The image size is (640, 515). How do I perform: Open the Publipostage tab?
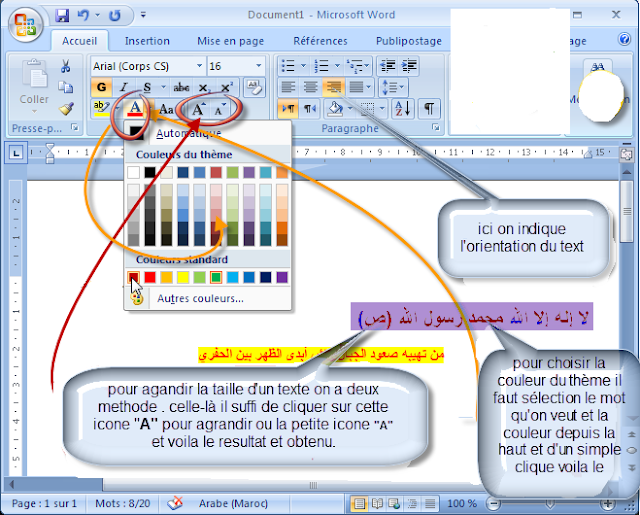point(409,41)
